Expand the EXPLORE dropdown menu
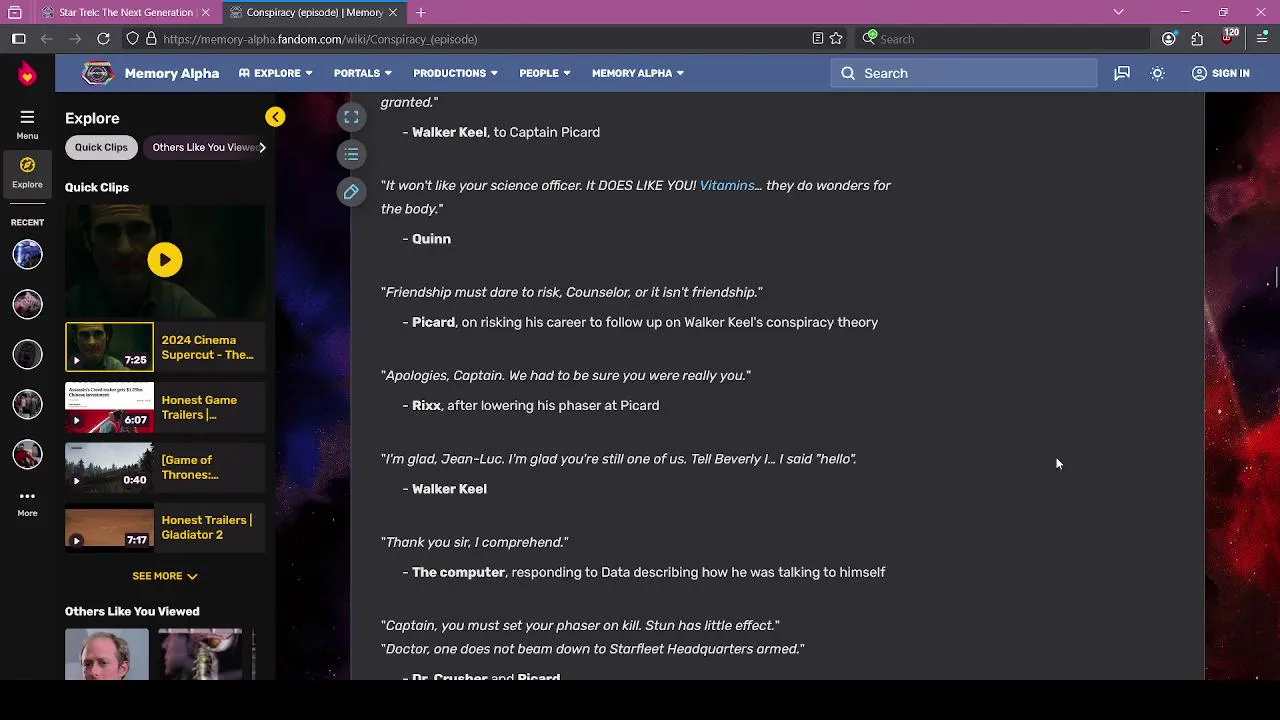 click(x=275, y=73)
